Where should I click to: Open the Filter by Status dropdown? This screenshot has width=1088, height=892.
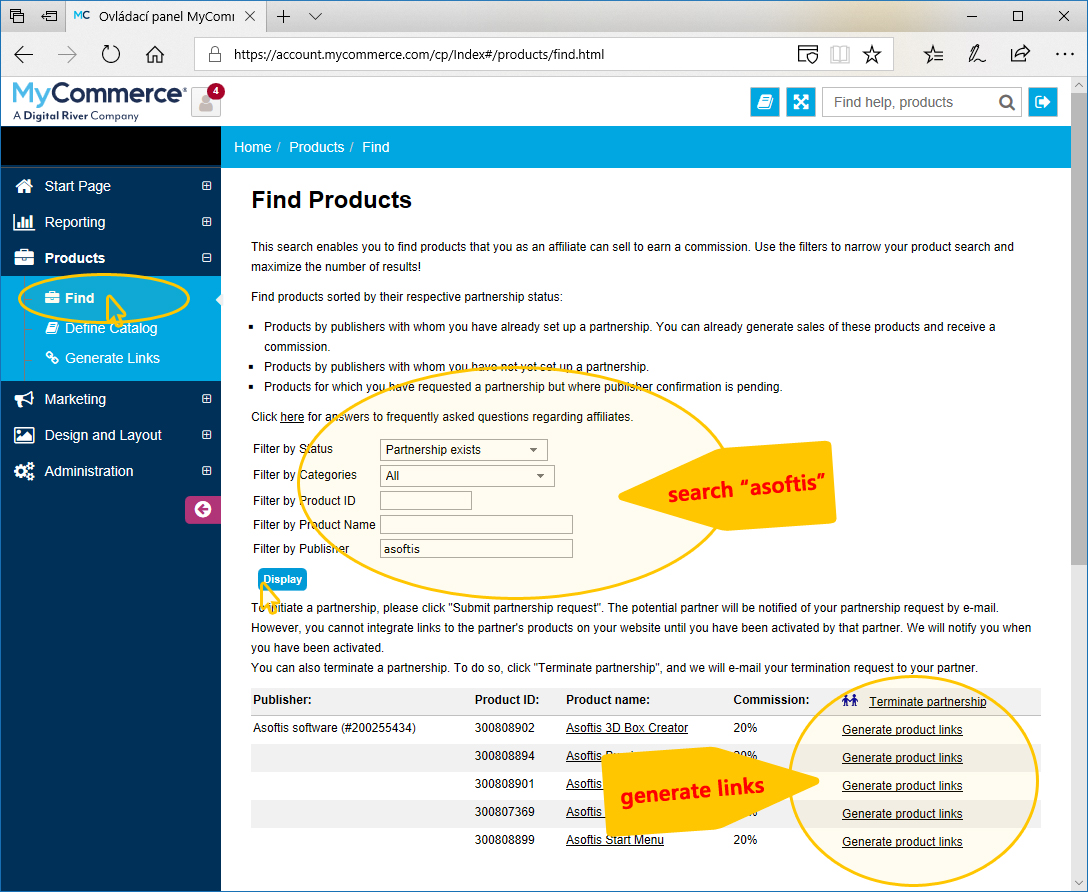(464, 449)
